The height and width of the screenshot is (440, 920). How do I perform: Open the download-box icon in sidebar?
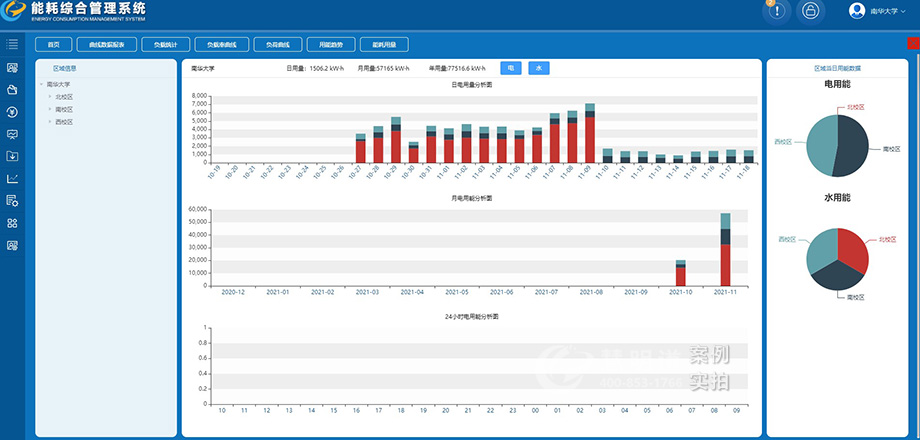click(12, 156)
